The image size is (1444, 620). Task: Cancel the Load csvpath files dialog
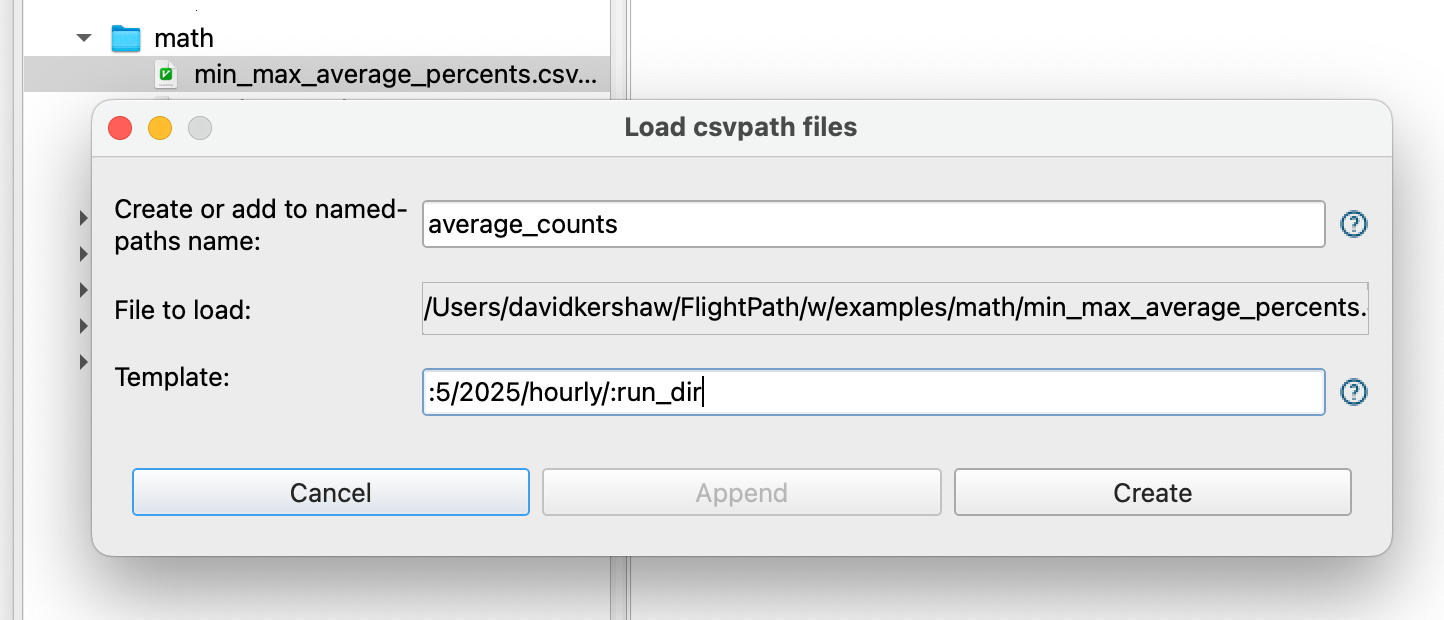[331, 493]
